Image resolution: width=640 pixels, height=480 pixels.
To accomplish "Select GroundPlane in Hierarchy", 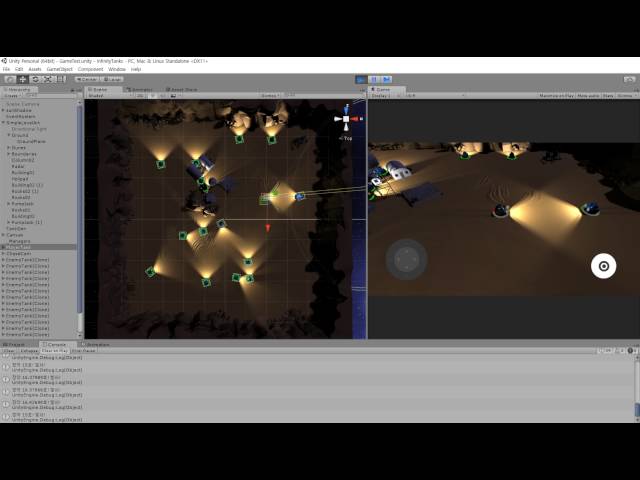I will pyautogui.click(x=31, y=142).
